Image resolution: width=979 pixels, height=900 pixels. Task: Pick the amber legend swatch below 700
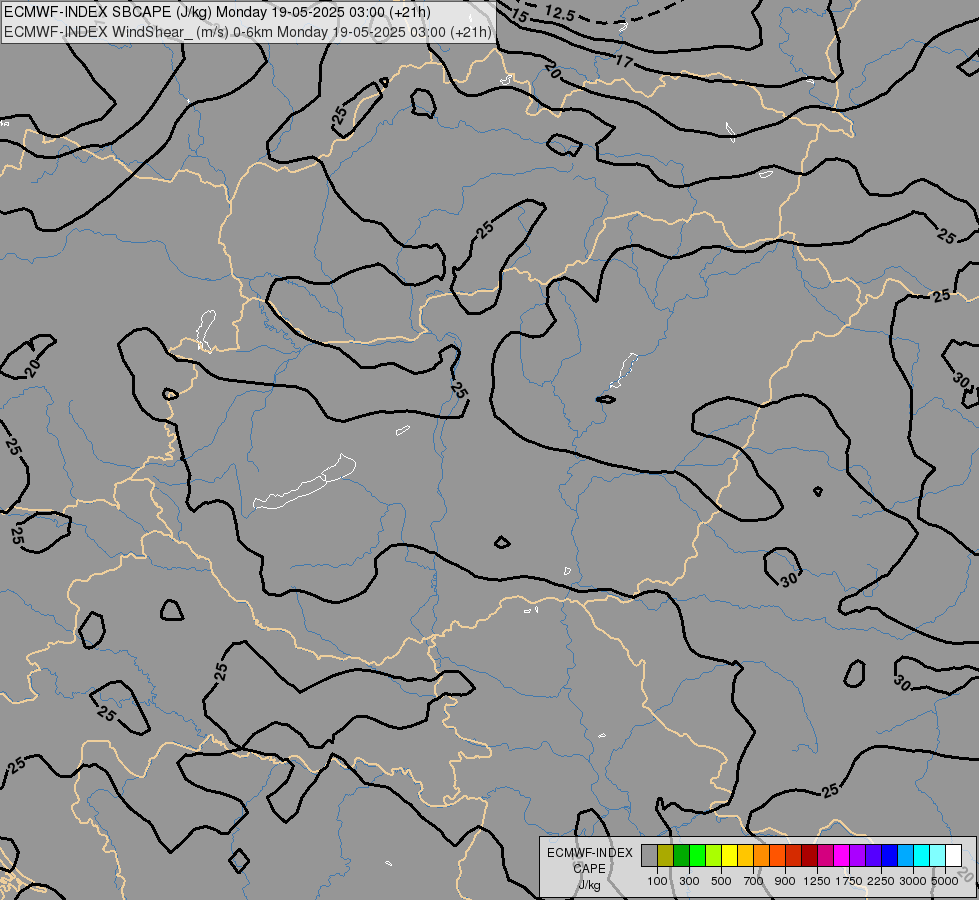745,856
